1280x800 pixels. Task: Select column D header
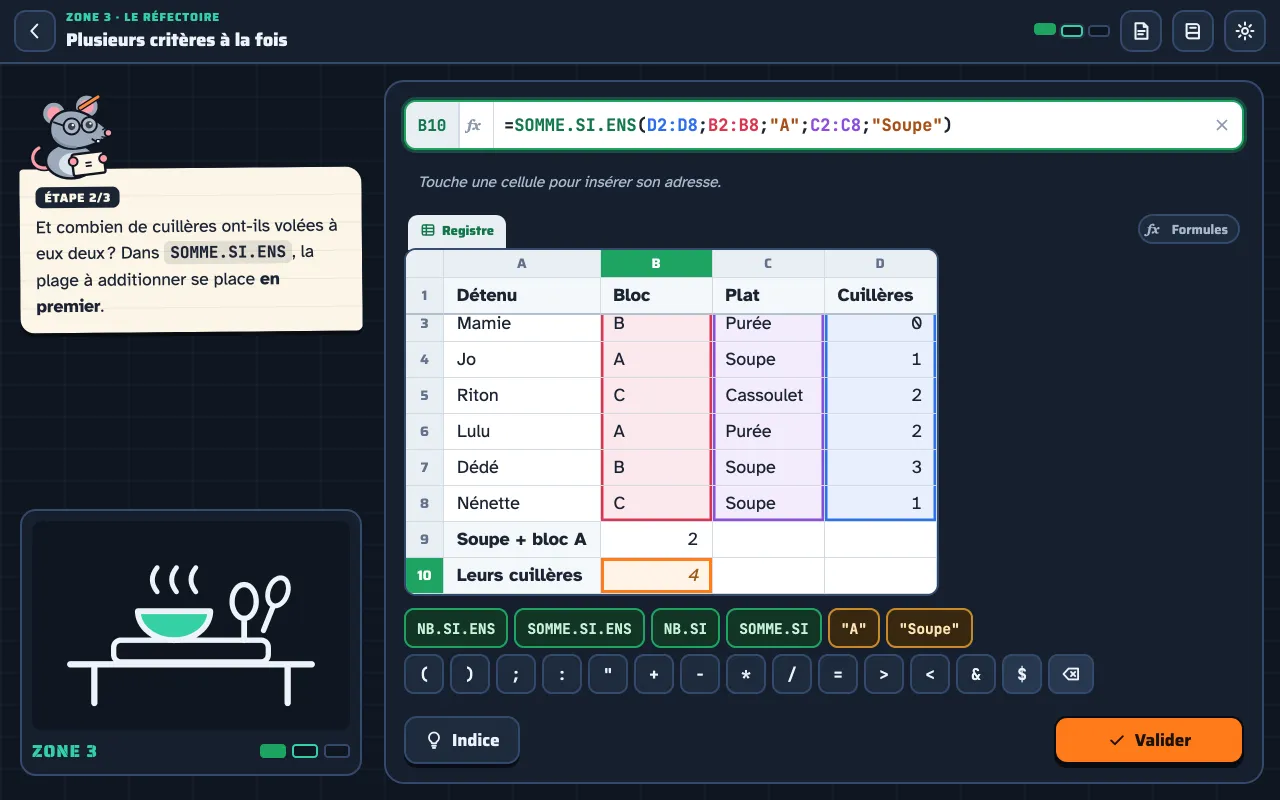pos(880,264)
